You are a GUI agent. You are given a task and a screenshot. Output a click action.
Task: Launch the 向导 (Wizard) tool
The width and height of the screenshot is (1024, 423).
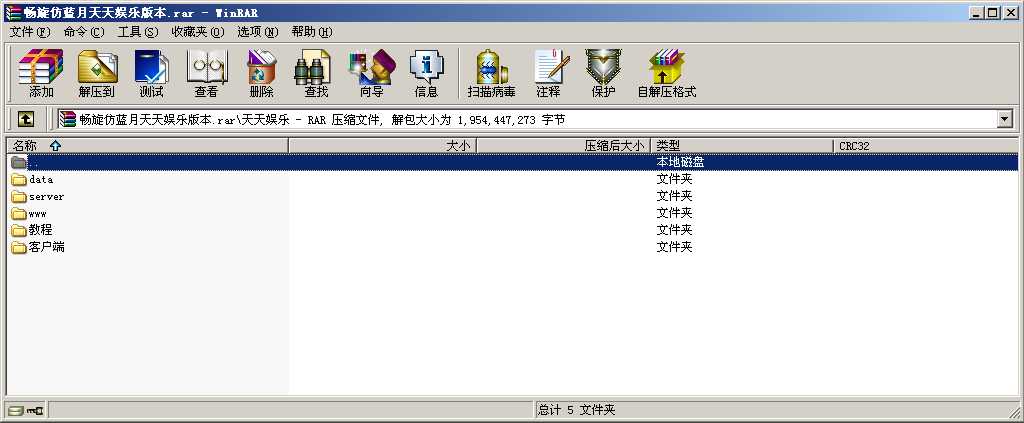(x=372, y=73)
